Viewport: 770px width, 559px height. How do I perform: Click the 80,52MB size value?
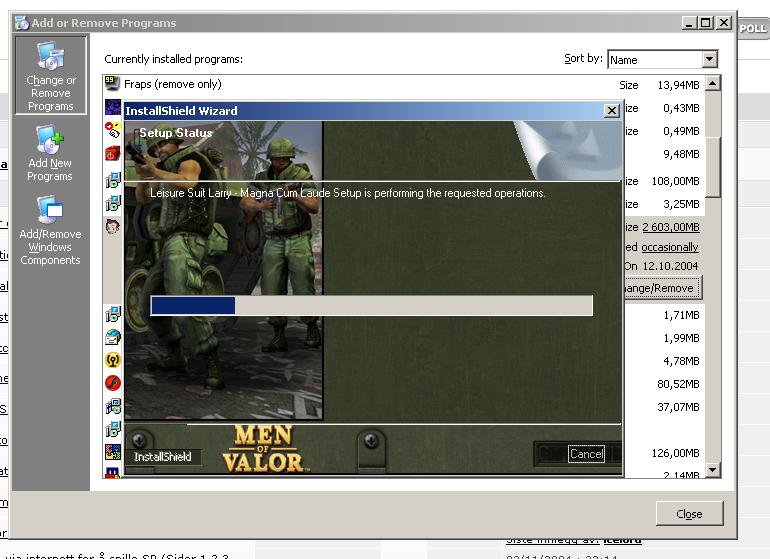click(678, 384)
